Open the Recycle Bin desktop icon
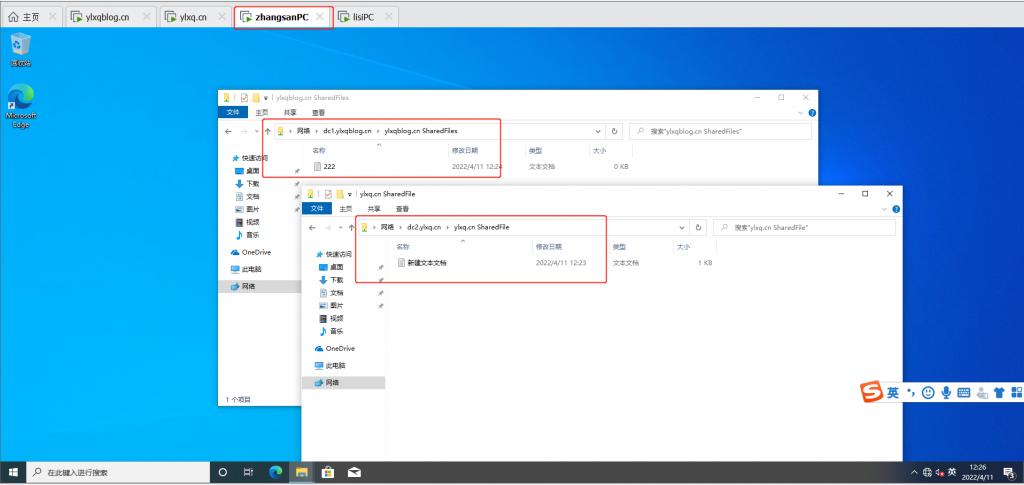Image resolution: width=1024 pixels, height=485 pixels. [x=21, y=50]
